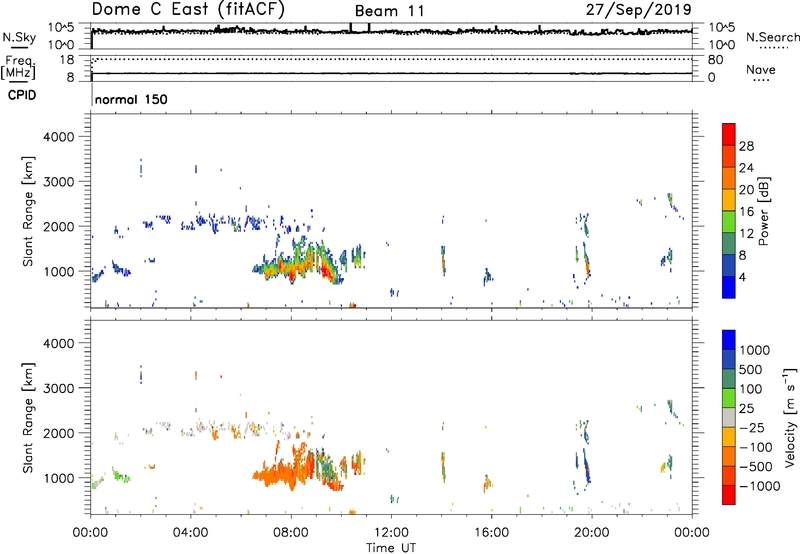Click the 'Power [dB]' colorbar title
This screenshot has height=554, width=800.
[764, 211]
